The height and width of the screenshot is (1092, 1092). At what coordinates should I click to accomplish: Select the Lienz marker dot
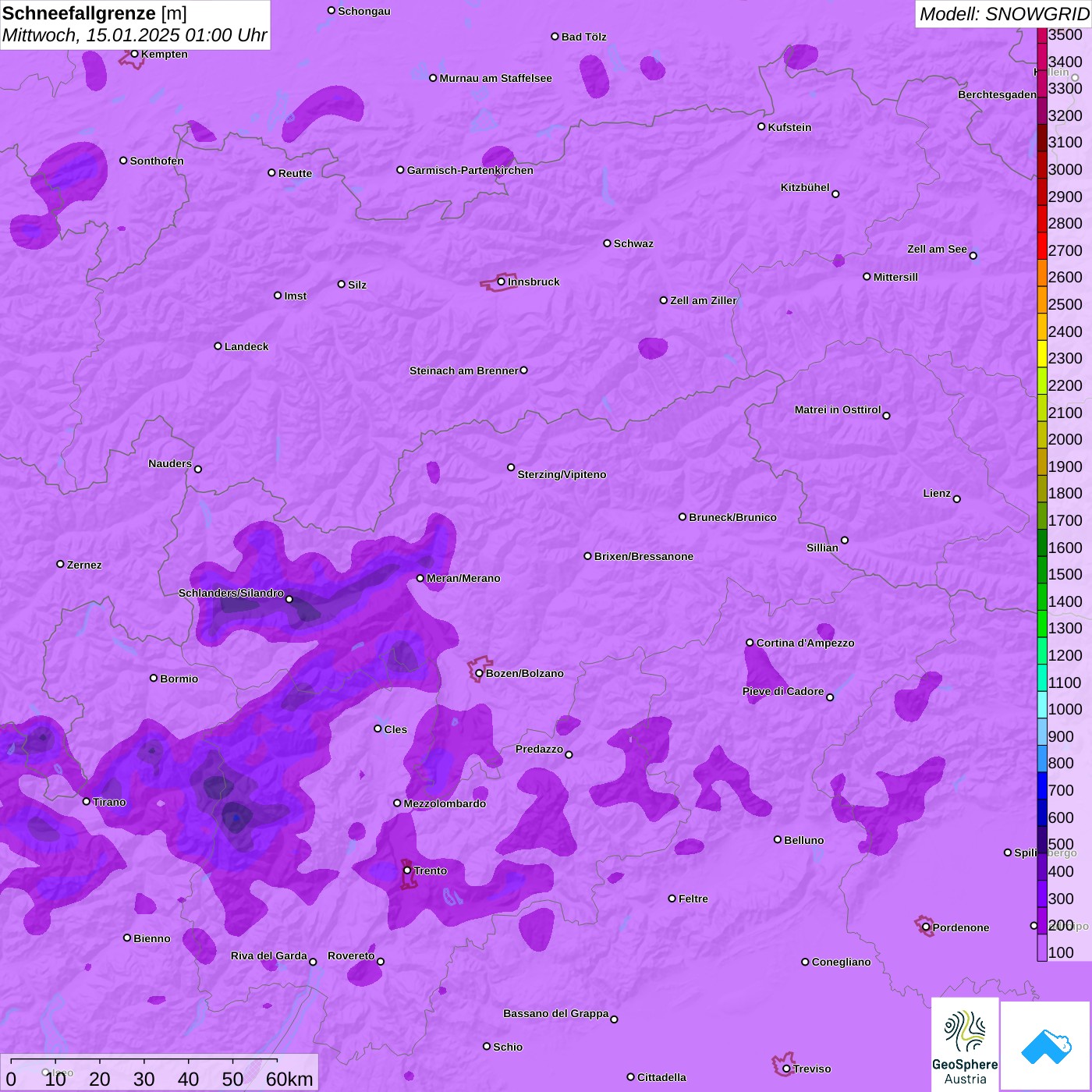tap(957, 499)
